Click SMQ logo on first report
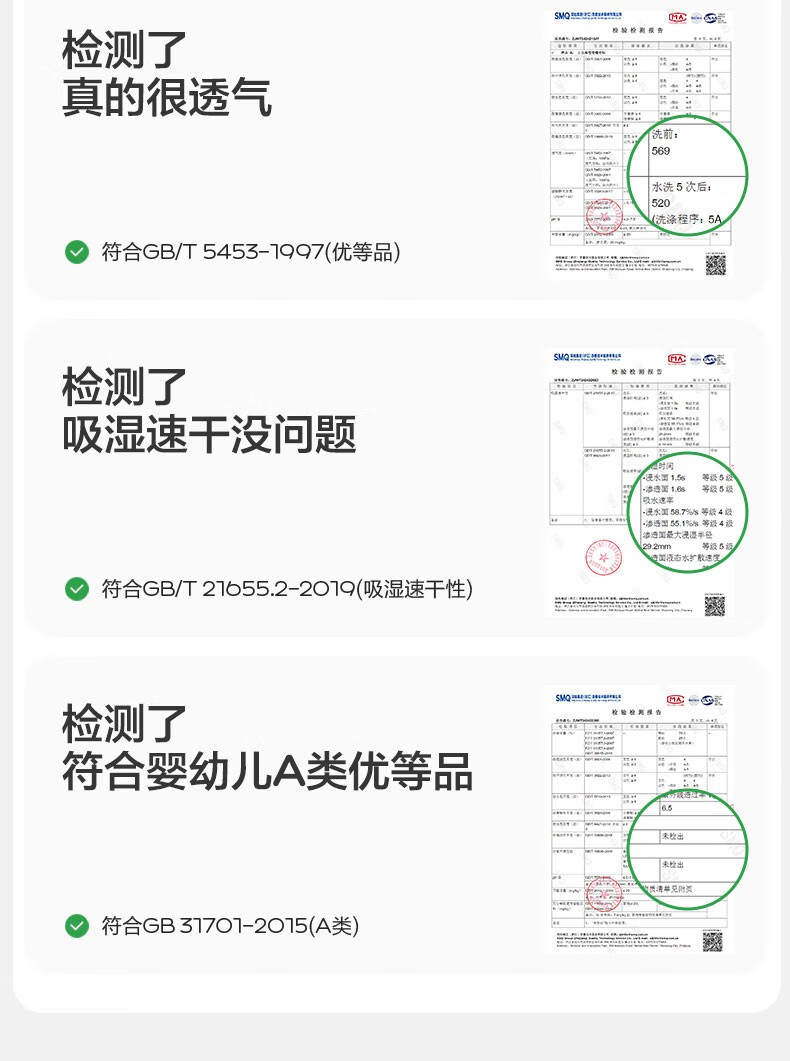The image size is (790, 1061). 561,16
